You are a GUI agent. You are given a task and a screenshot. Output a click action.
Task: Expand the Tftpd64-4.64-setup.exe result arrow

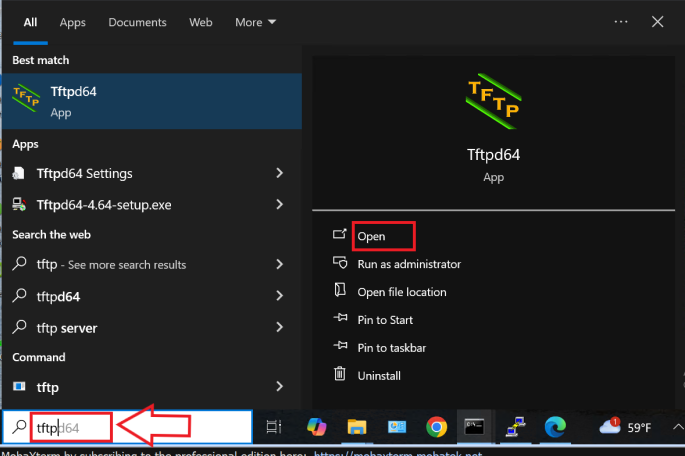279,205
